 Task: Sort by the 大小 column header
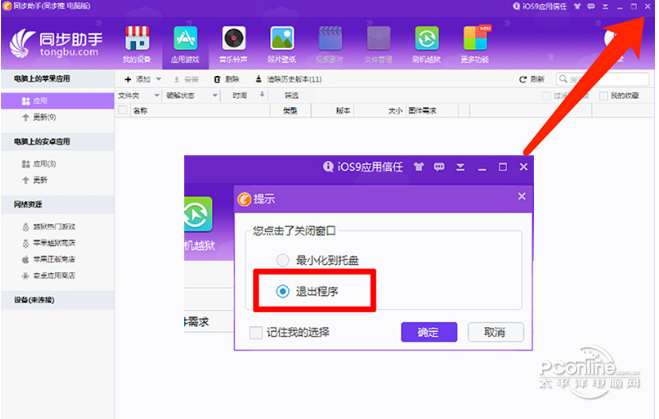(380, 111)
